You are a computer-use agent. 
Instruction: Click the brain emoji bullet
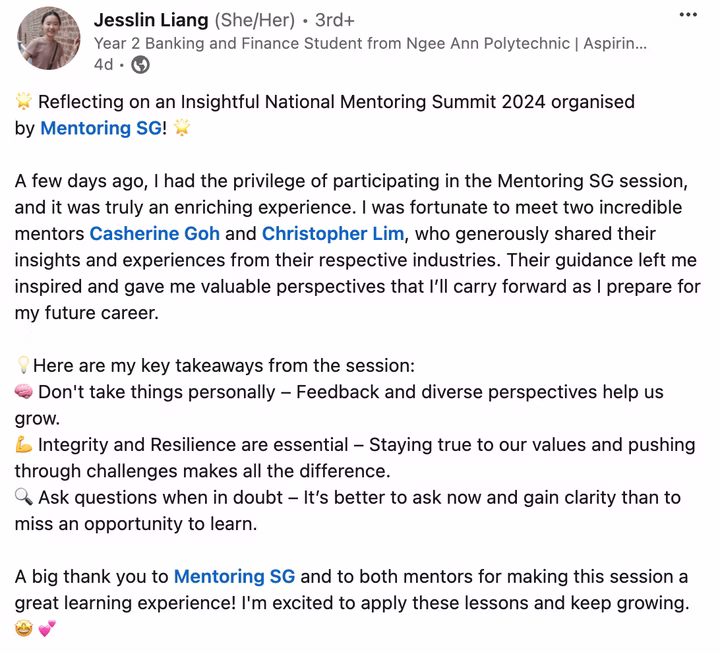point(25,392)
